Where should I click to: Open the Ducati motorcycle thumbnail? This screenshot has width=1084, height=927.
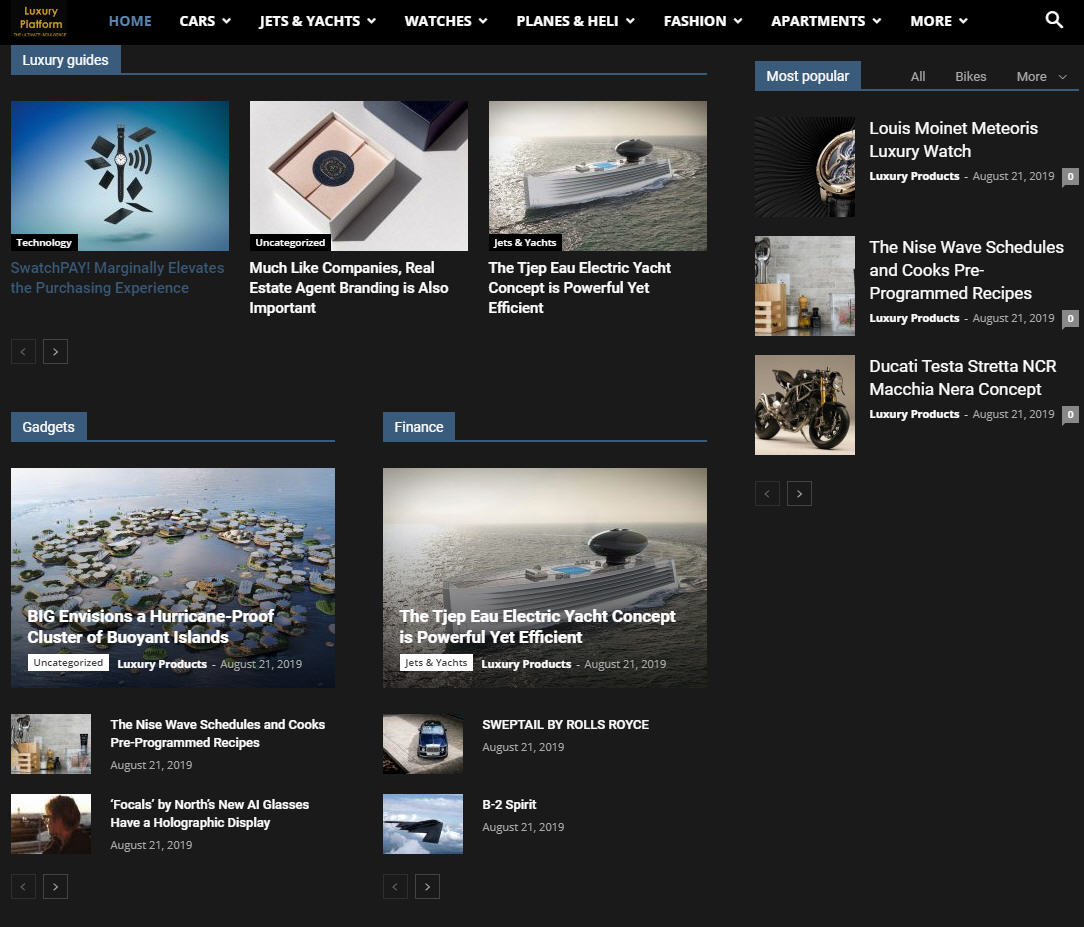tap(805, 405)
